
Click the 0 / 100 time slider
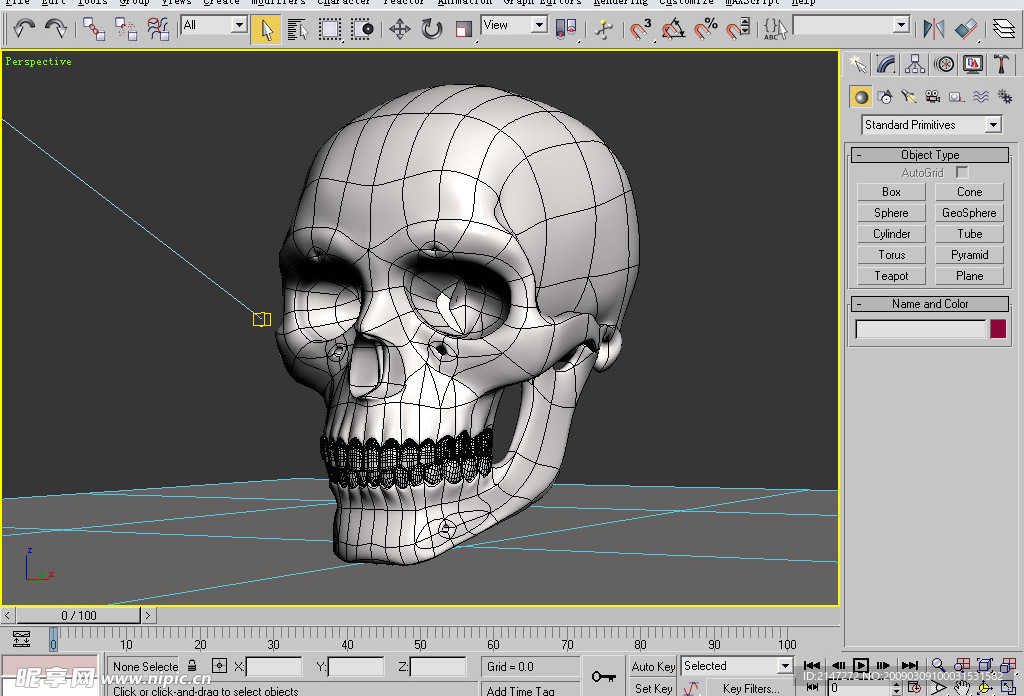pos(78,615)
